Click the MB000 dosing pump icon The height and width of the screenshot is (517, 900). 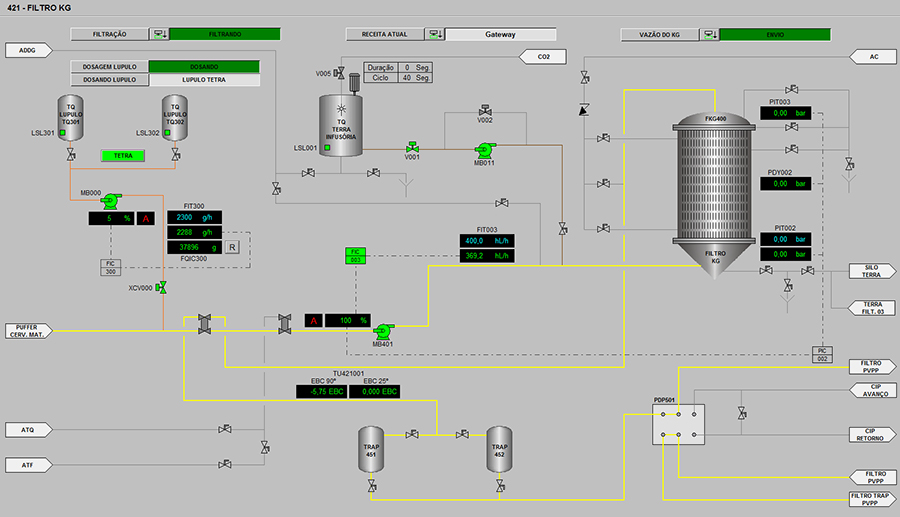[110, 200]
